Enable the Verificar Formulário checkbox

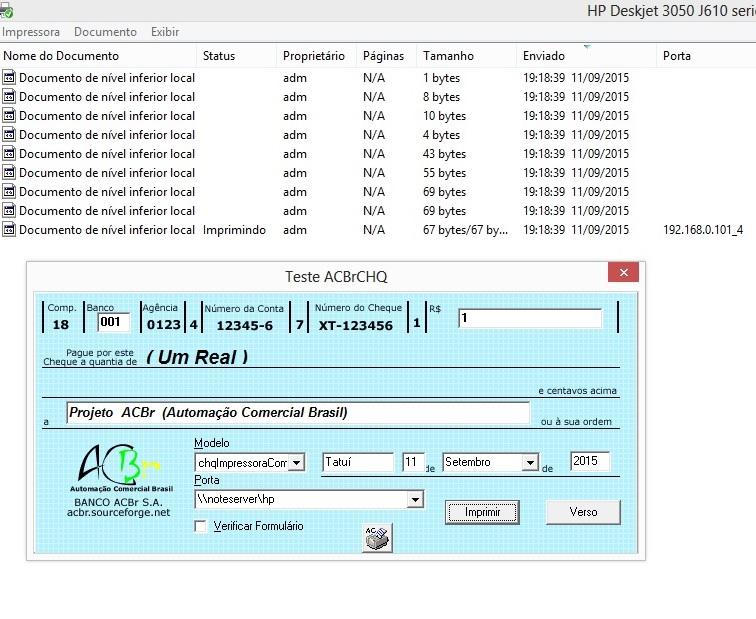(x=200, y=526)
